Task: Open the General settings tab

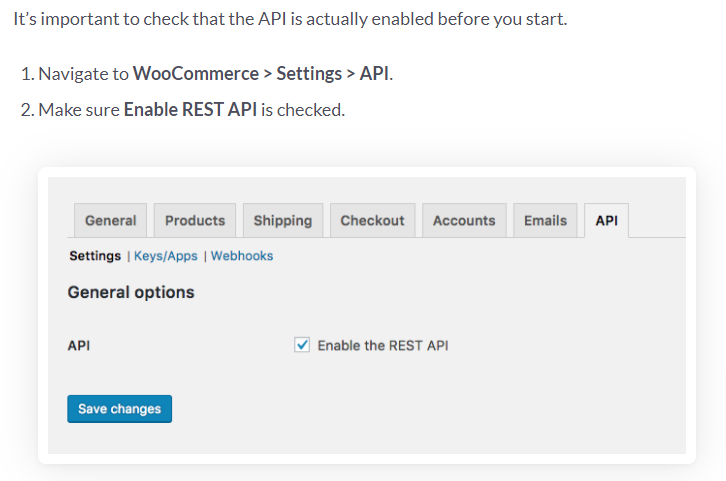Action: click(x=111, y=220)
